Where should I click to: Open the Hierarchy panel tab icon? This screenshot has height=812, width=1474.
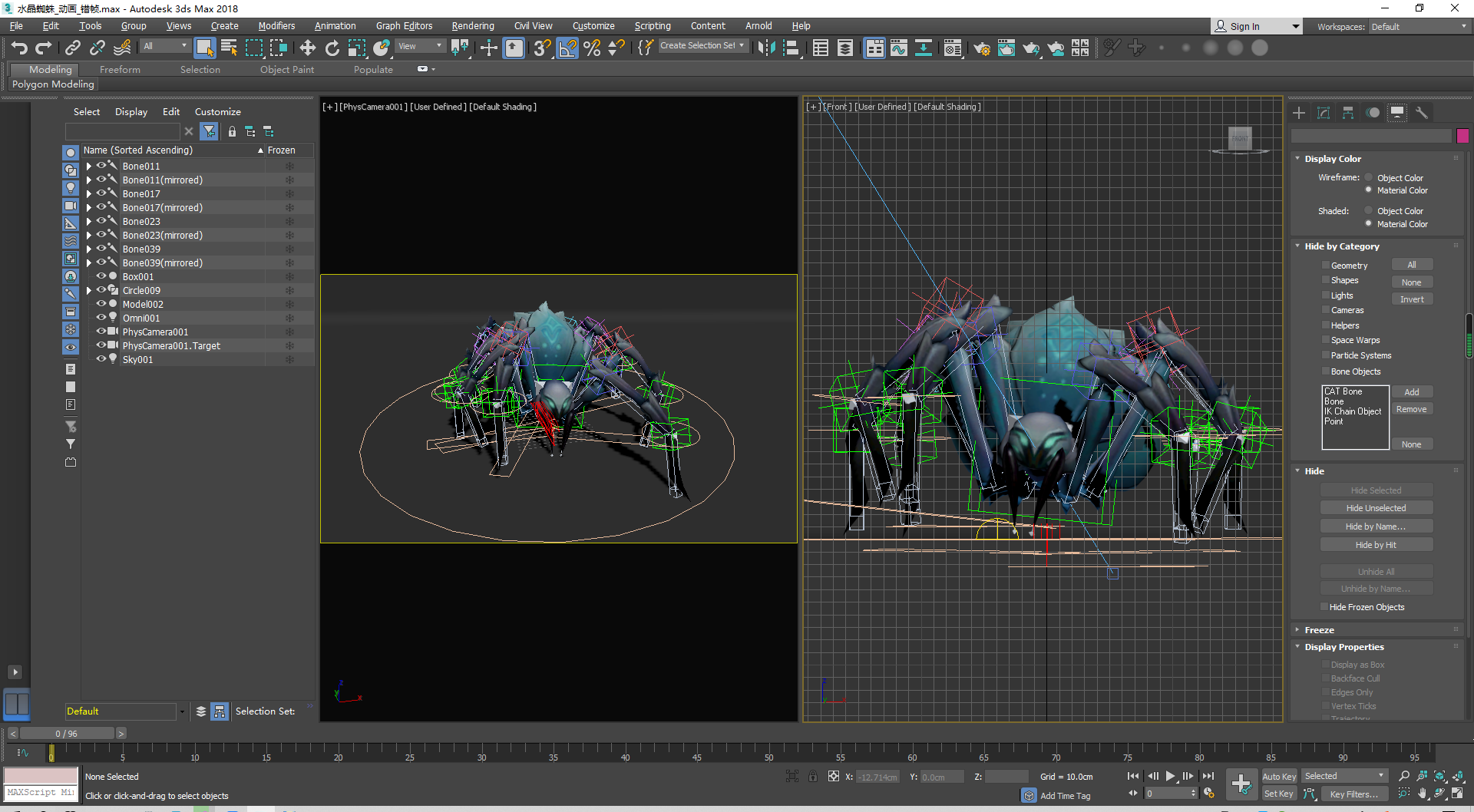(x=1348, y=113)
